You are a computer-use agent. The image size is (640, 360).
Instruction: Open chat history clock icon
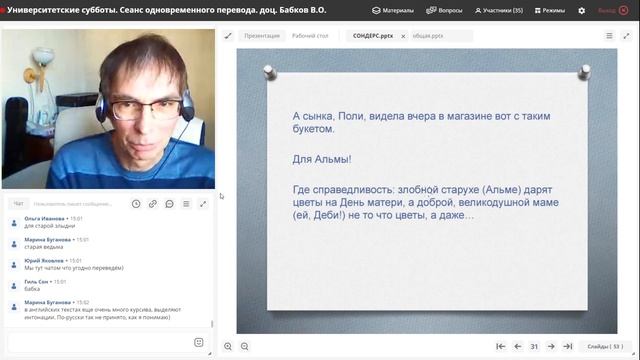(136, 204)
